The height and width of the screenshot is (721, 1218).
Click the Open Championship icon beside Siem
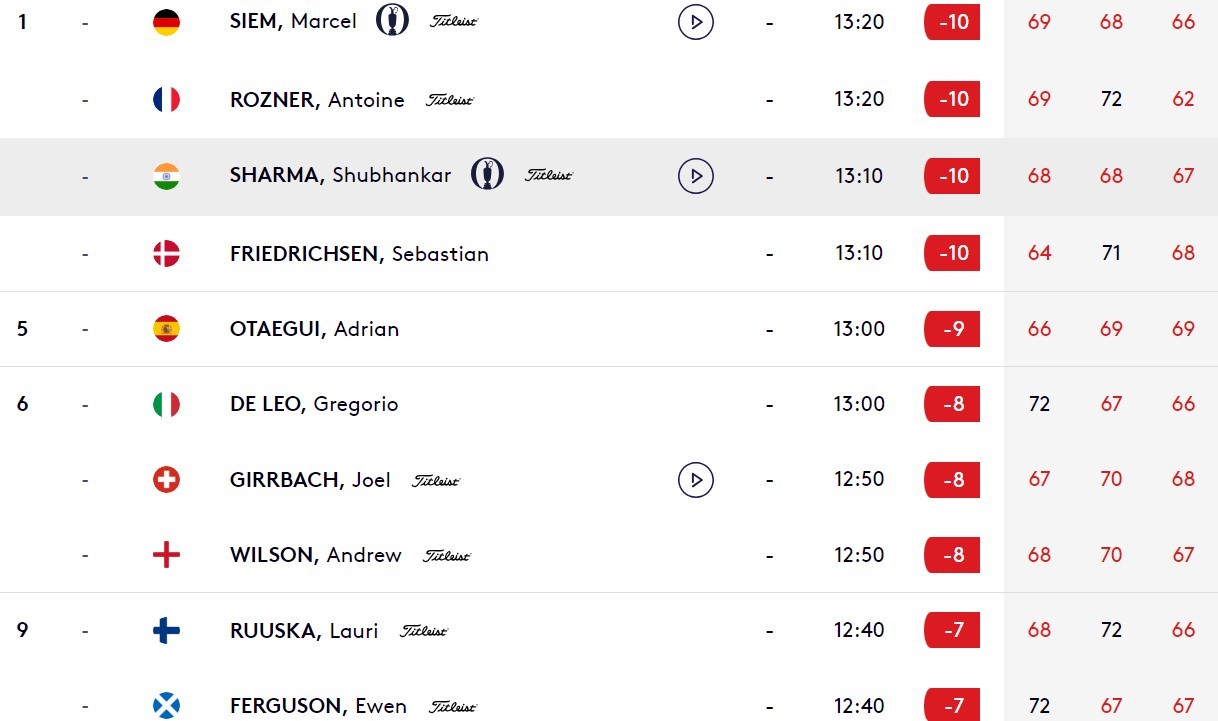click(392, 20)
